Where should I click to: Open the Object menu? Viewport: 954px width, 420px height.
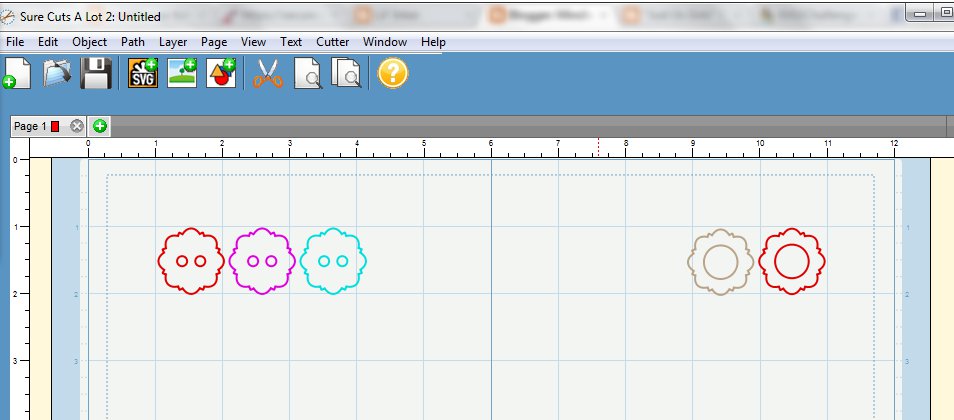point(89,42)
